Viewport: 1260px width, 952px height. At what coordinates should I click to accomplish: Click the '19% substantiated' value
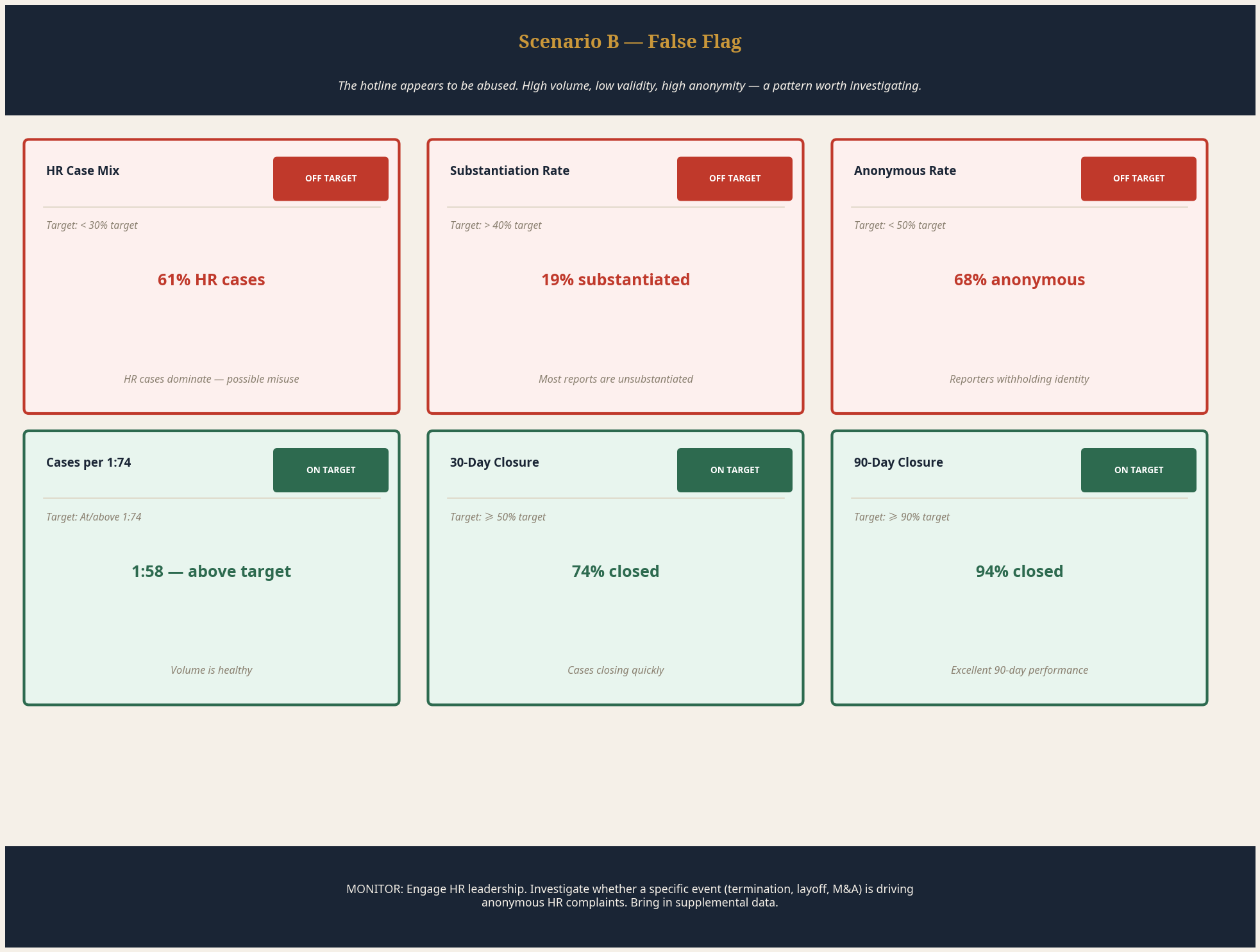coord(616,280)
